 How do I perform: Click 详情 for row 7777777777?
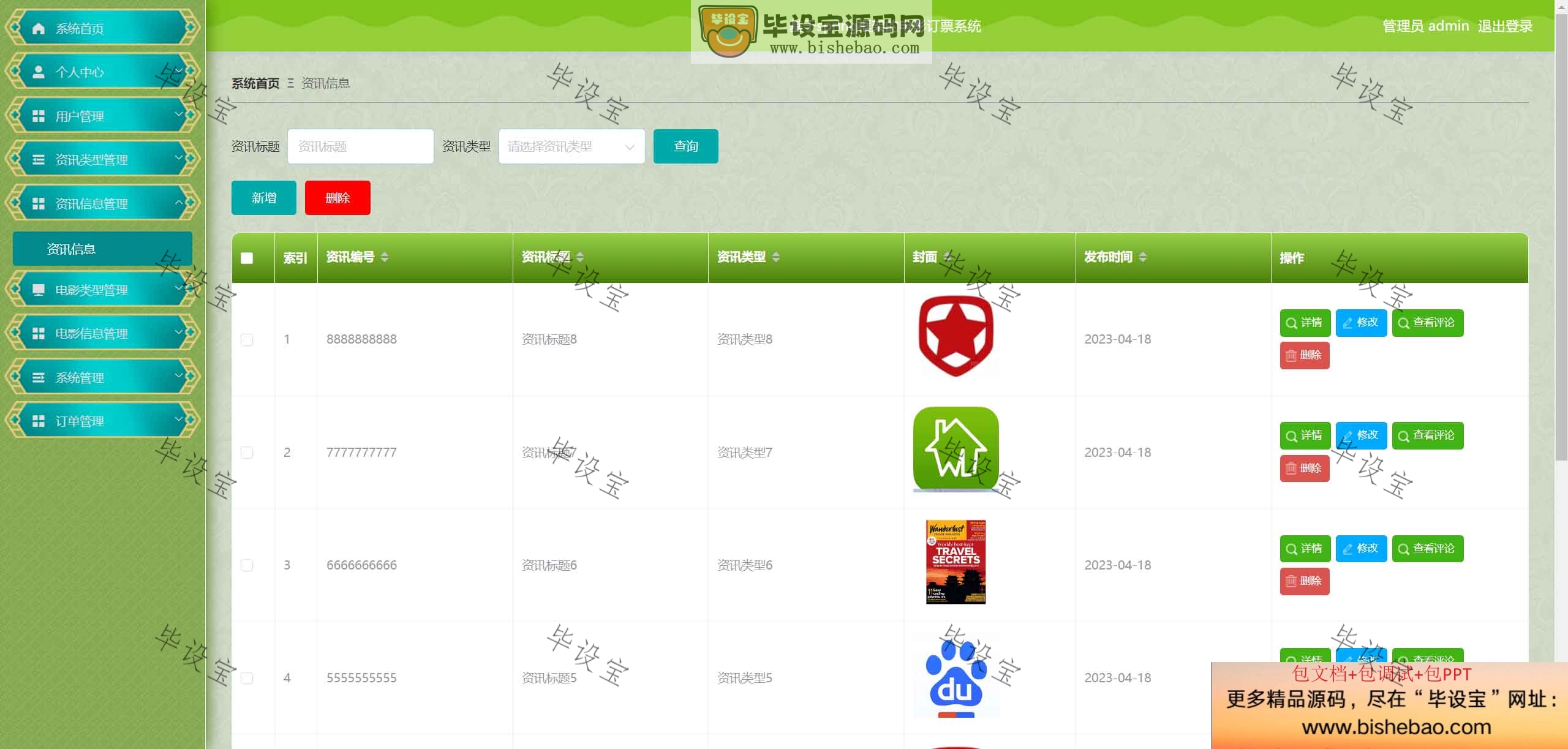(x=1305, y=436)
